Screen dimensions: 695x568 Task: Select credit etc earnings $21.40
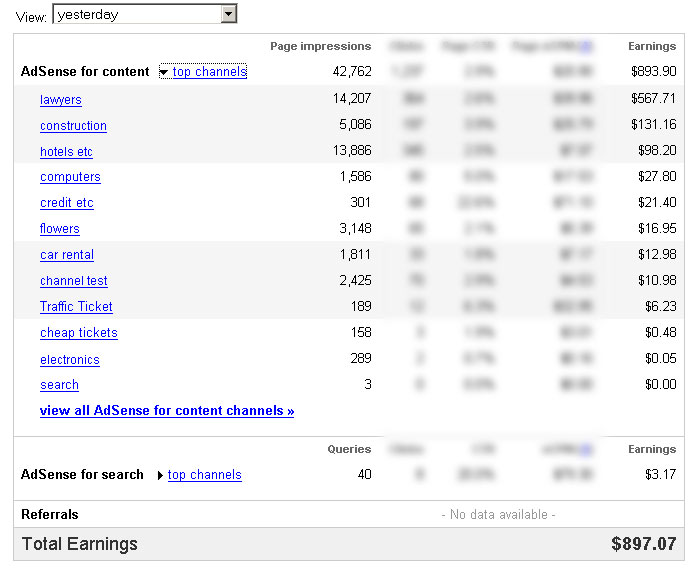657,203
